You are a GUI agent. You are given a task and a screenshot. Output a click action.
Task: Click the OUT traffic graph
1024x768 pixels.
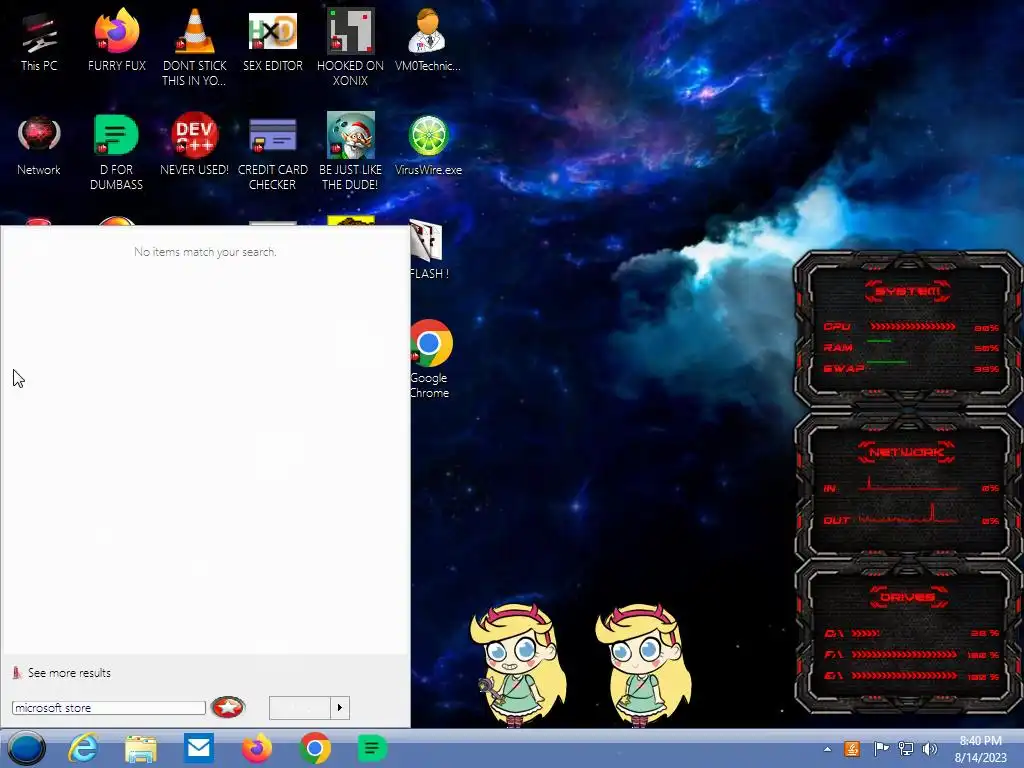click(x=910, y=515)
